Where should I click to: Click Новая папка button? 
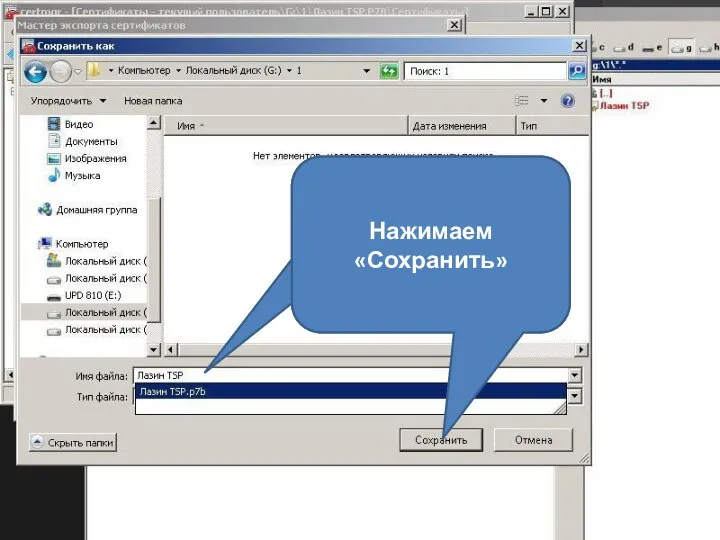pos(153,101)
